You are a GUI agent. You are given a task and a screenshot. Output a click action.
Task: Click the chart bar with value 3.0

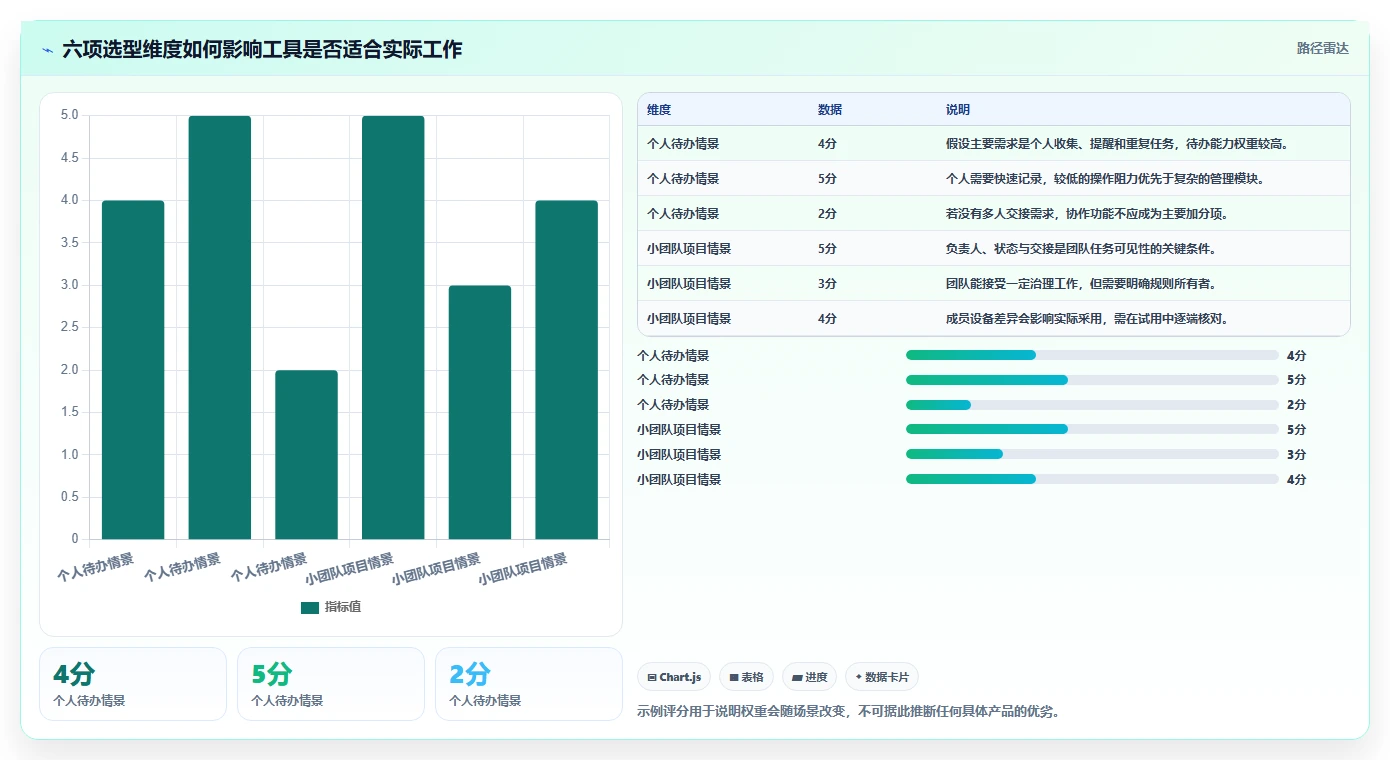(x=480, y=412)
